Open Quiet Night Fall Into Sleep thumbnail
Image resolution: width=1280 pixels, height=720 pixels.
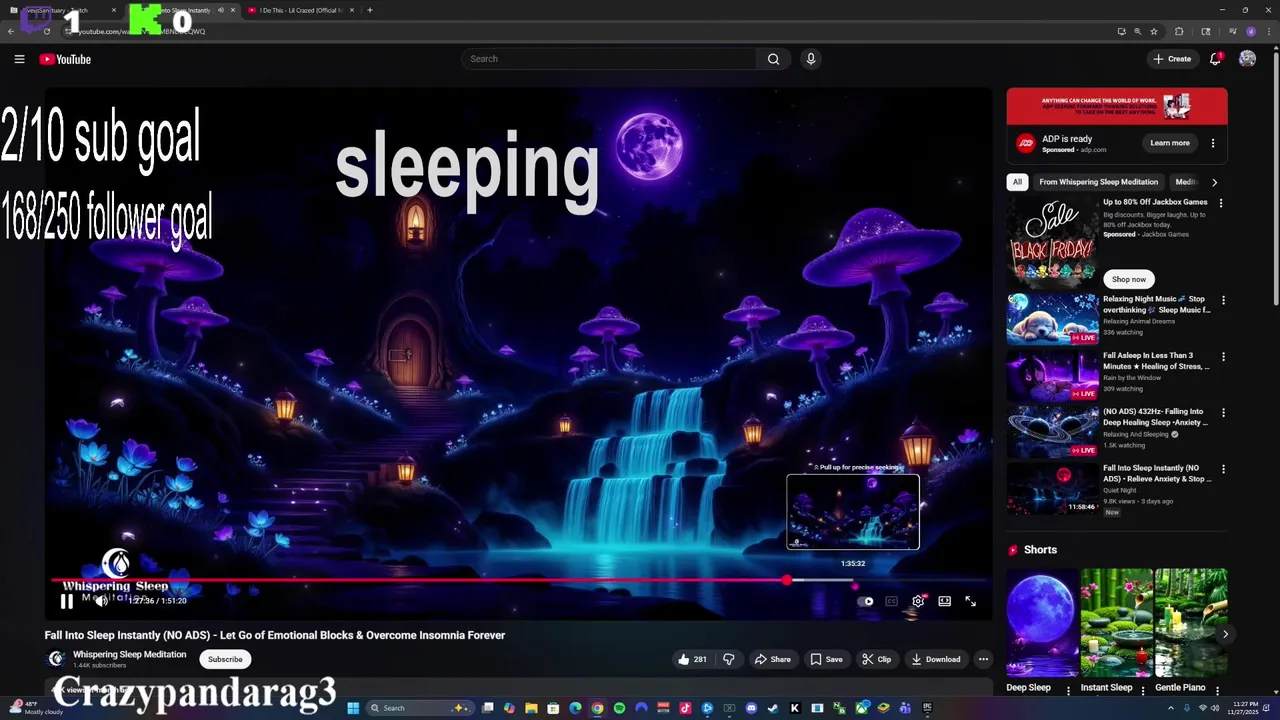(1052, 487)
